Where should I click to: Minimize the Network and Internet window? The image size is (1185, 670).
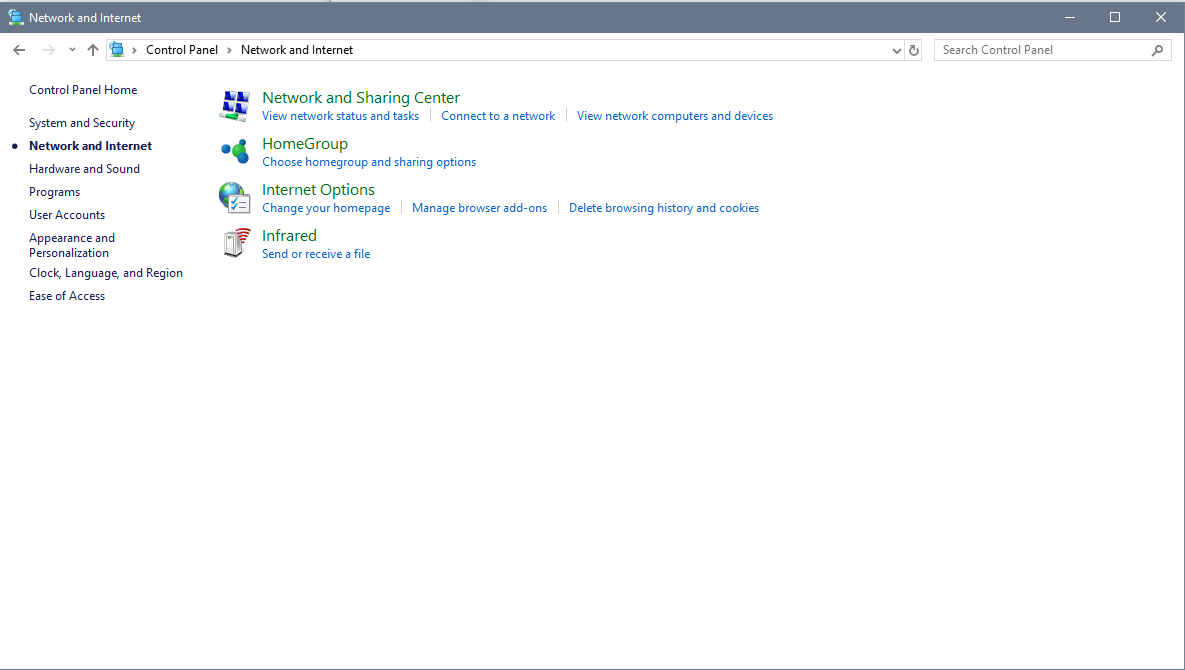(x=1069, y=17)
